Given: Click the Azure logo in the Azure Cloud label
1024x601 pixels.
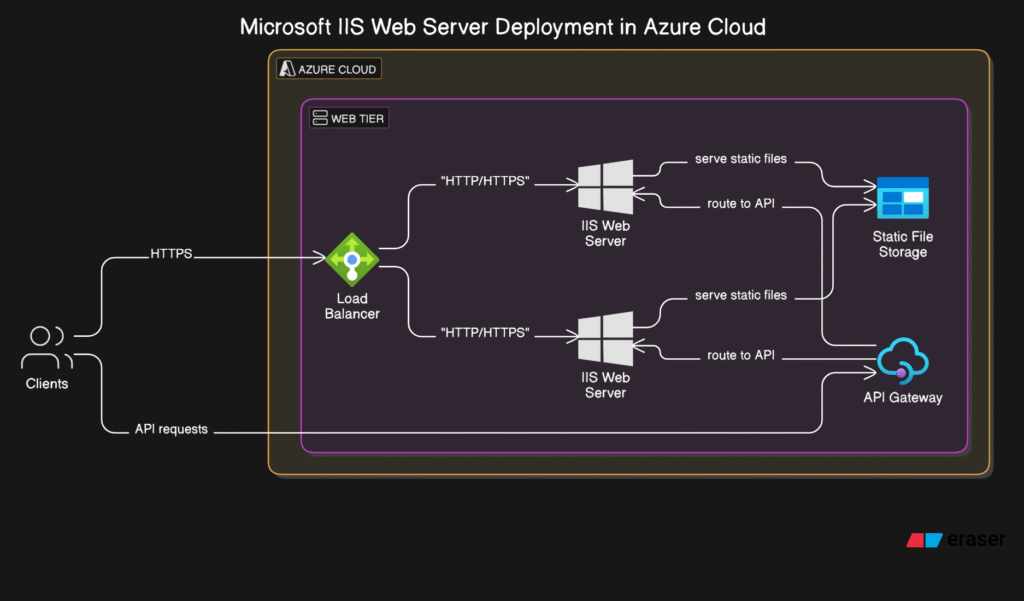Looking at the screenshot, I should [x=287, y=69].
